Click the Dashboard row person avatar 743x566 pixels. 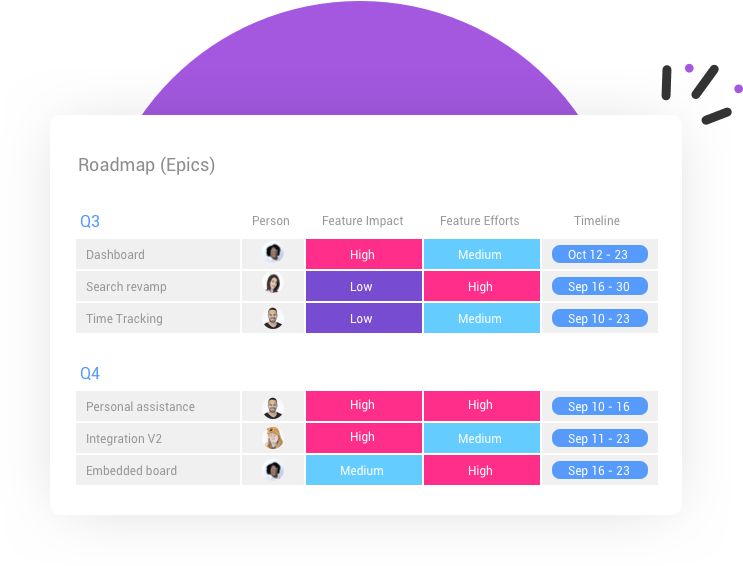pos(273,253)
